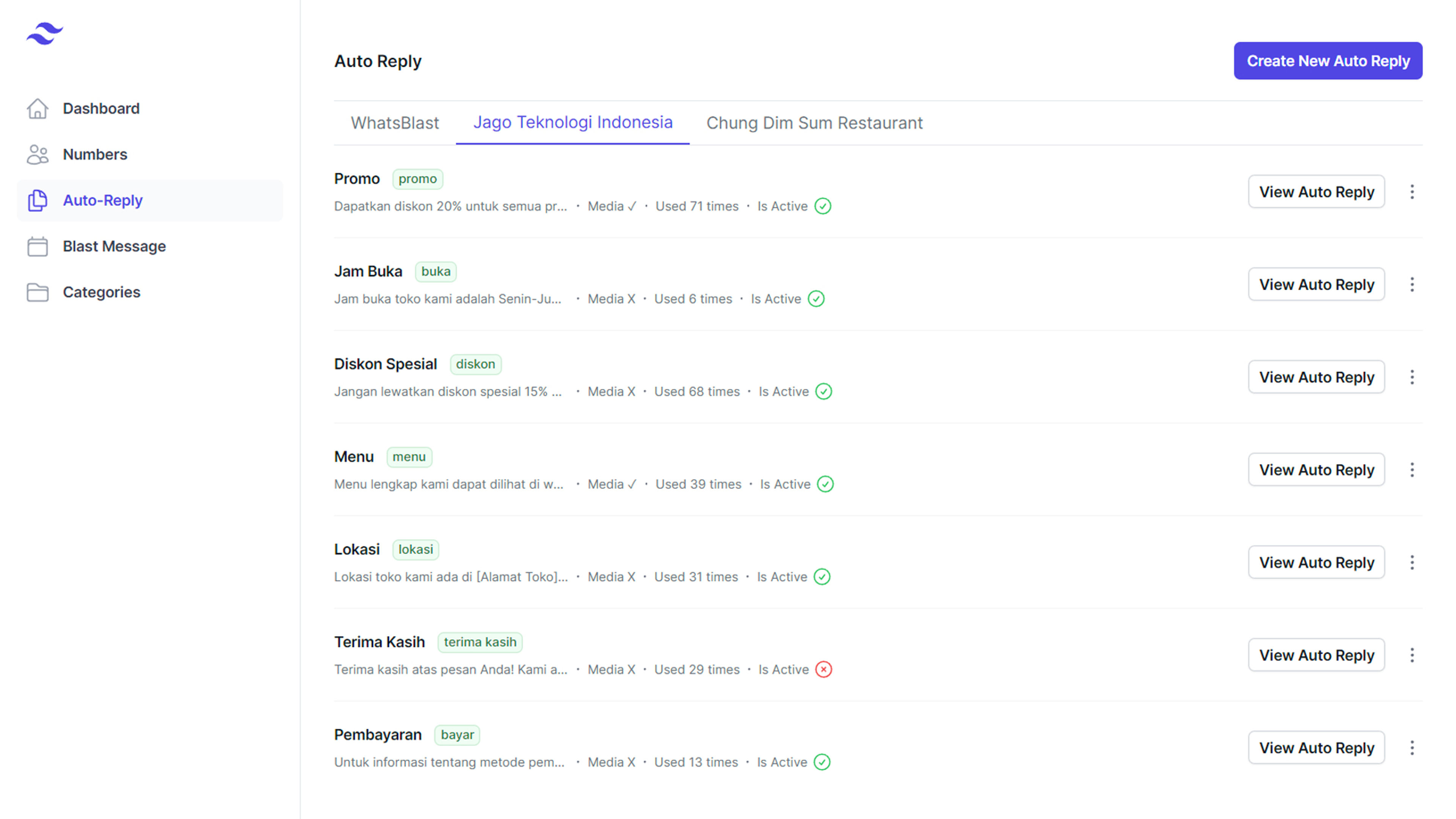Click 'Jam buka toko kami adalah Senin-Ju...' text
Image resolution: width=1456 pixels, height=819 pixels.
(x=448, y=299)
